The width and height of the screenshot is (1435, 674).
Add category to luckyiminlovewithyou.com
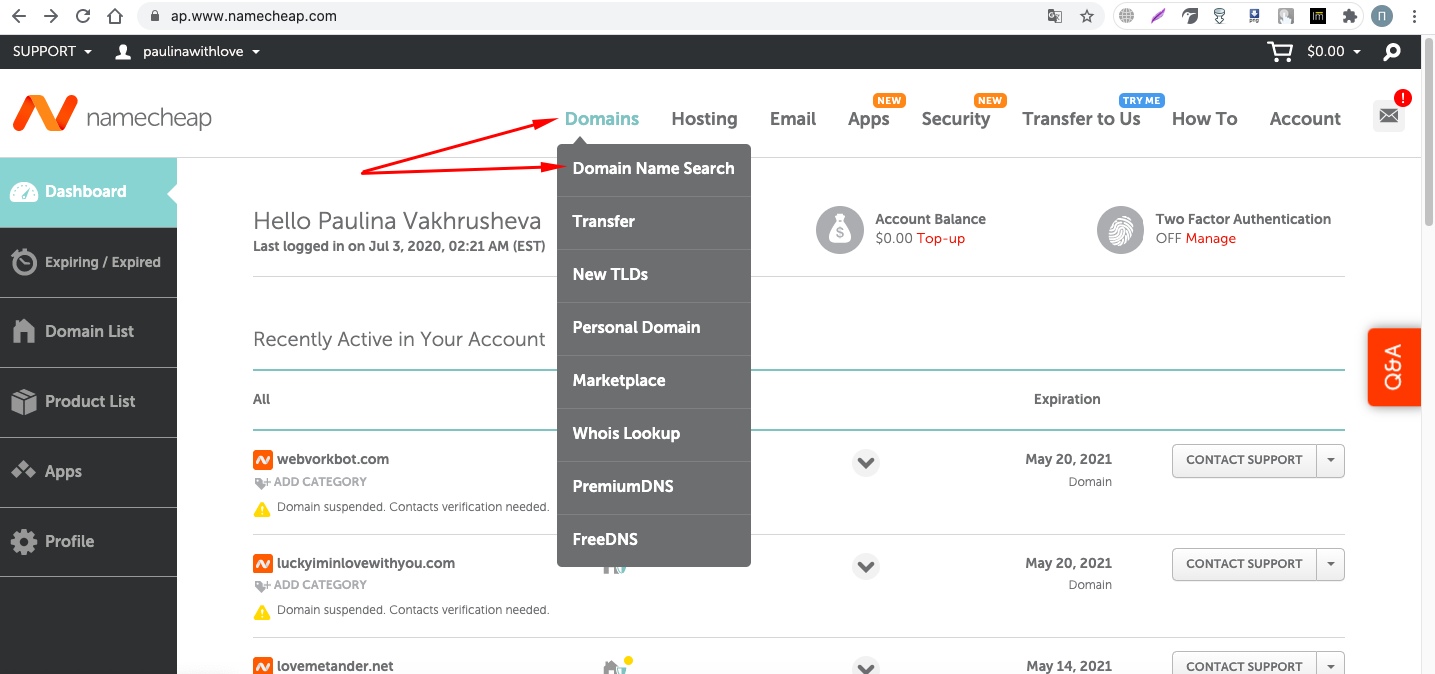pos(311,585)
